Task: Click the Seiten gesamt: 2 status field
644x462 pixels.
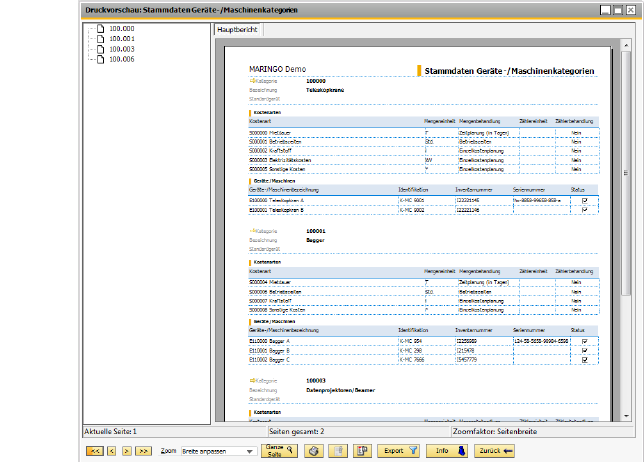Action: pyautogui.click(x=359, y=432)
